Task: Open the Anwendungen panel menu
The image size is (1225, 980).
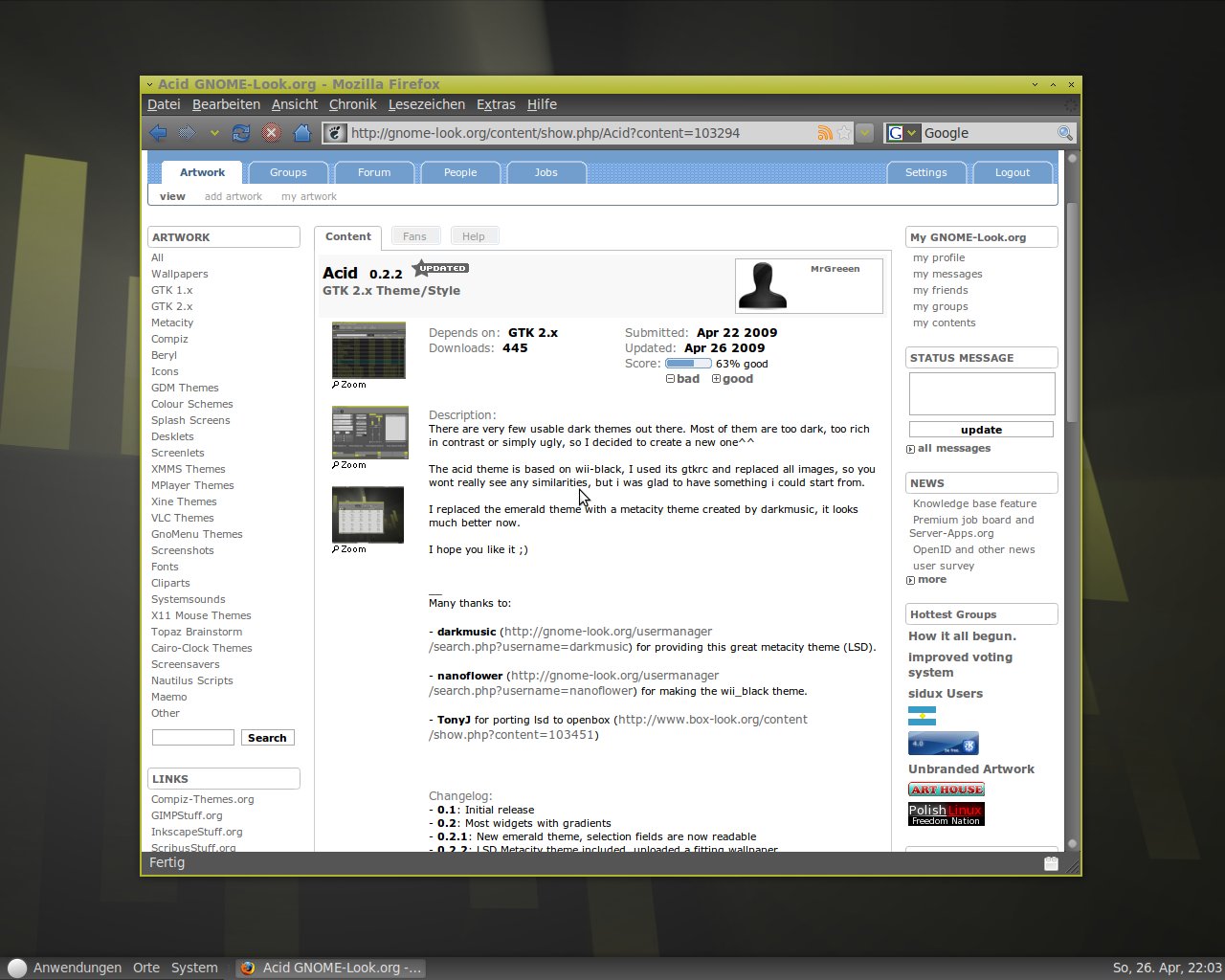Action: click(78, 968)
